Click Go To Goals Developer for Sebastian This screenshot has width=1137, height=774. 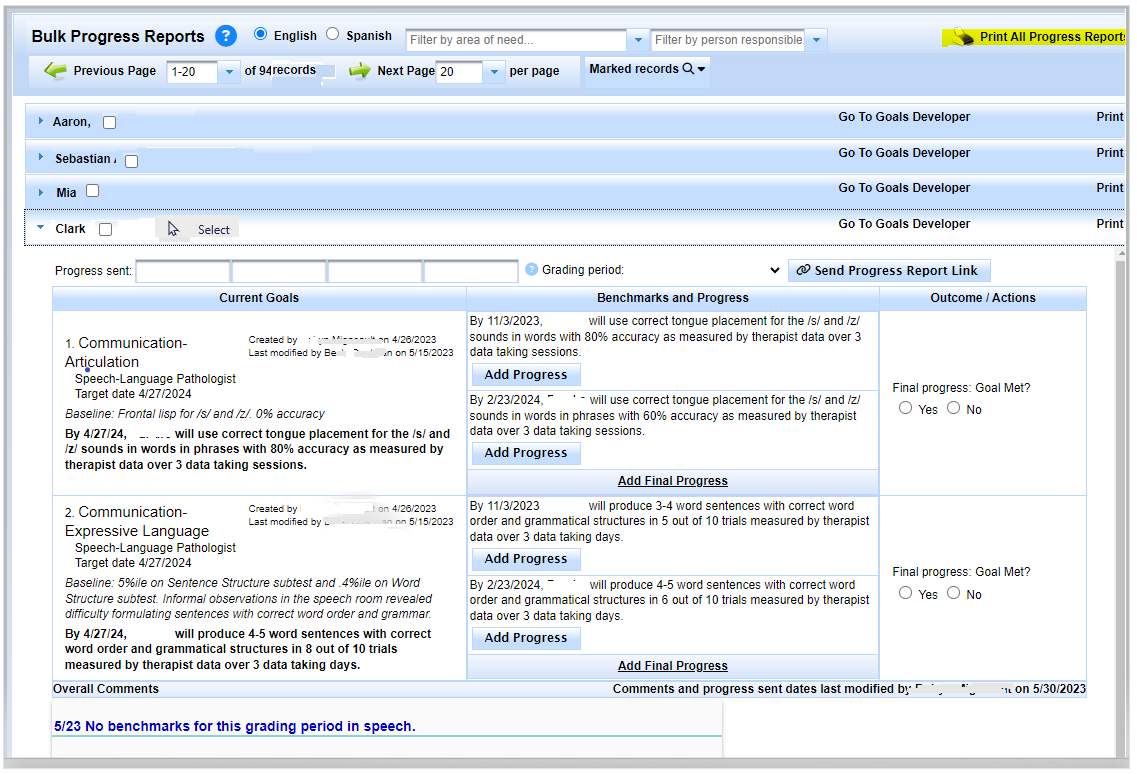(x=904, y=153)
